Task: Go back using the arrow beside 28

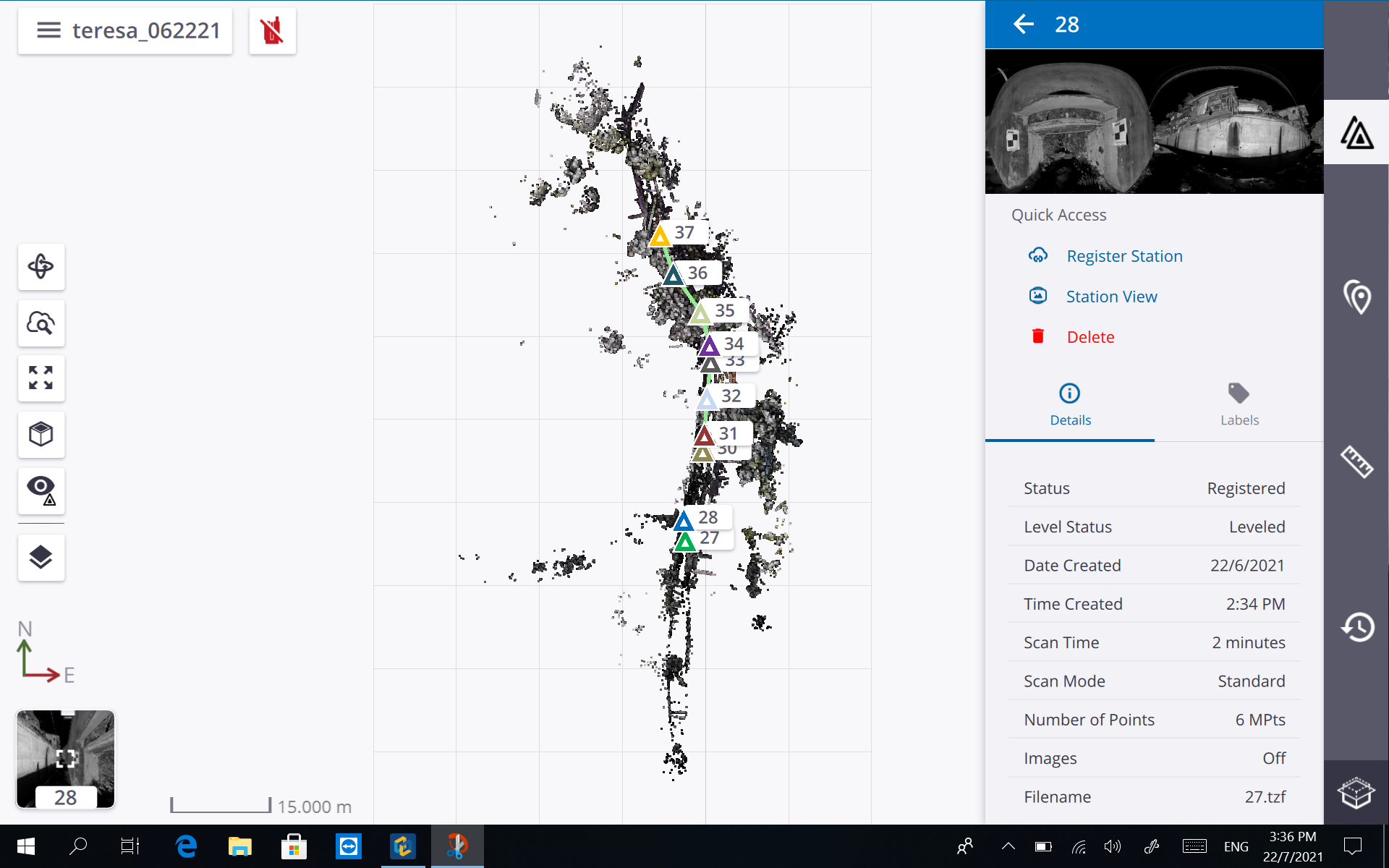Action: point(1023,25)
